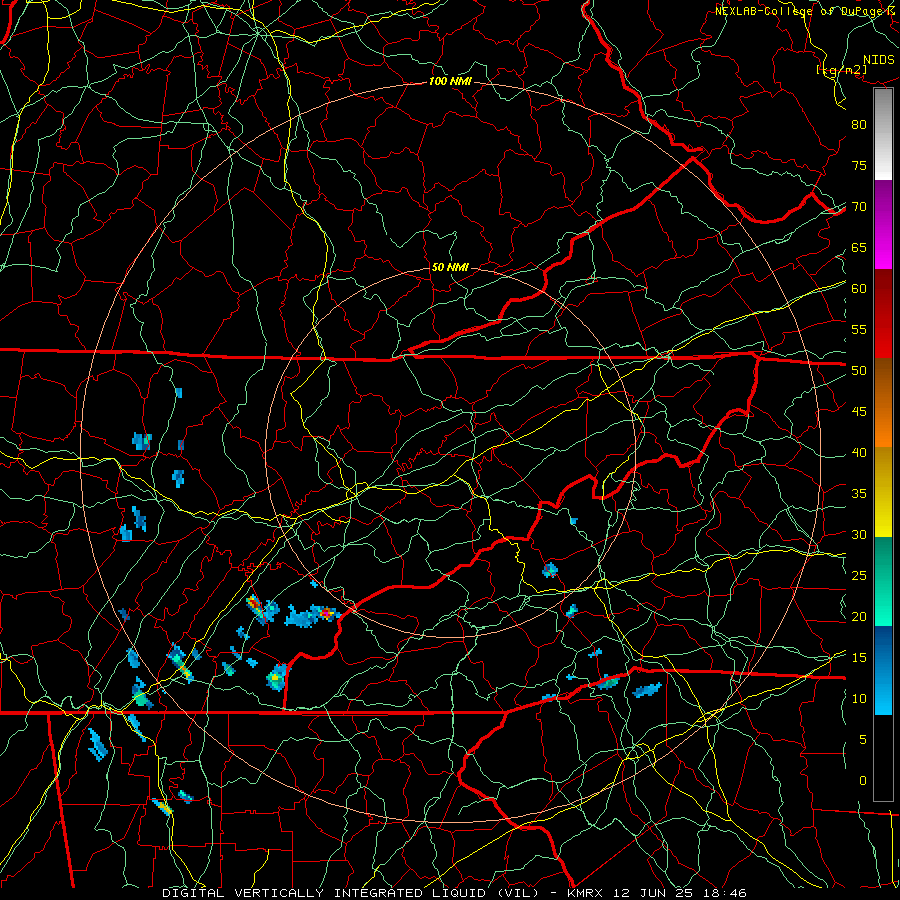Click the 80 value on the VIL scale

(x=859, y=125)
